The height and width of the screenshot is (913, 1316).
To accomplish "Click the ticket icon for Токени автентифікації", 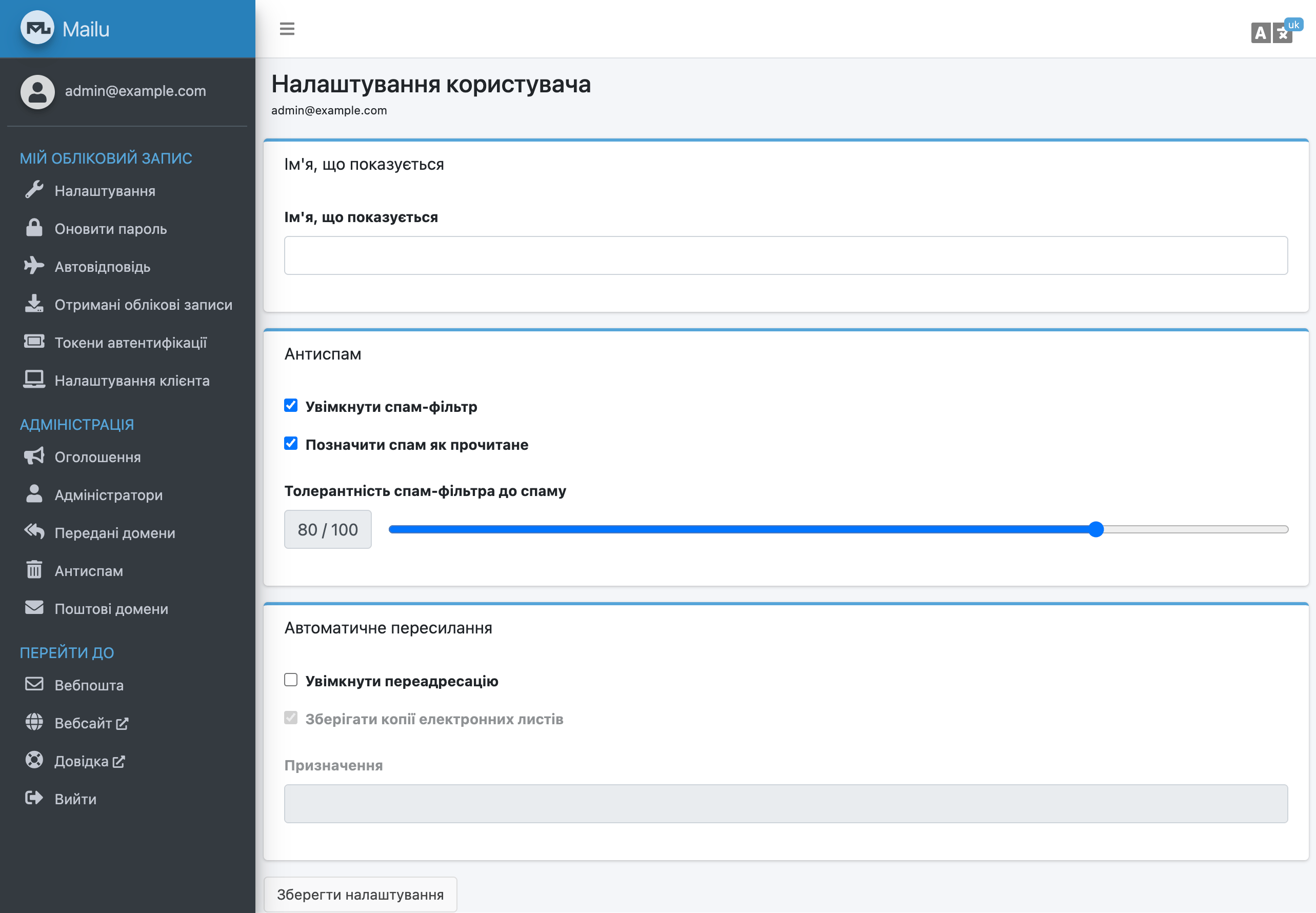I will [x=34, y=342].
